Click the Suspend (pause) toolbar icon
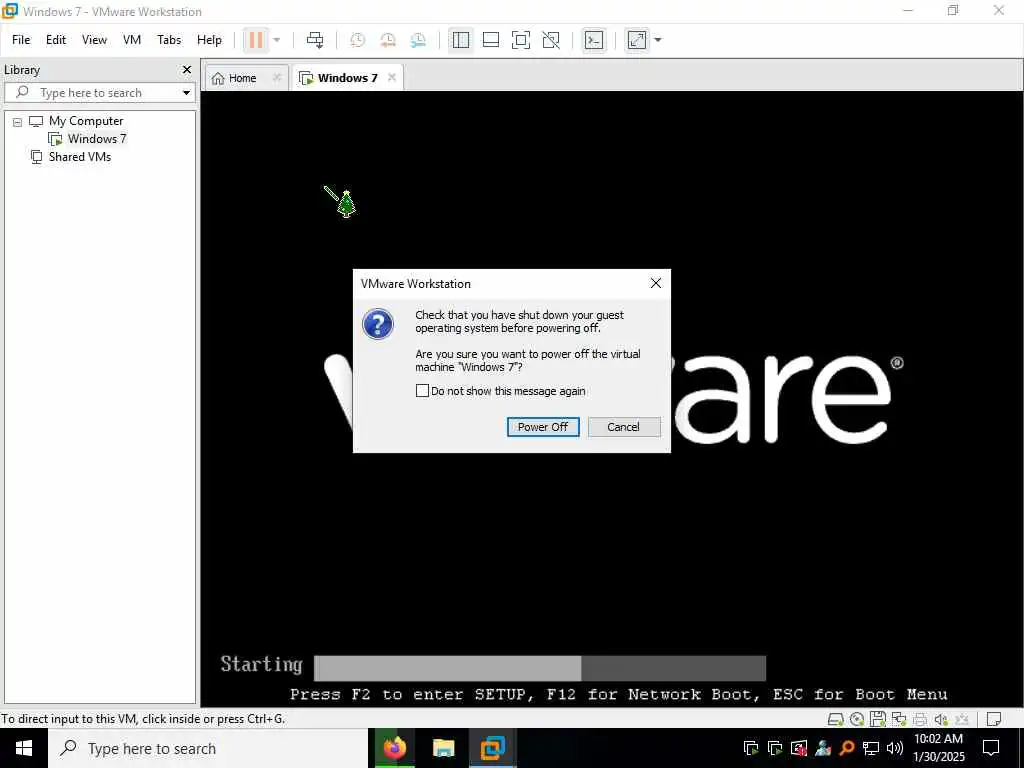1024x768 pixels. pyautogui.click(x=256, y=40)
